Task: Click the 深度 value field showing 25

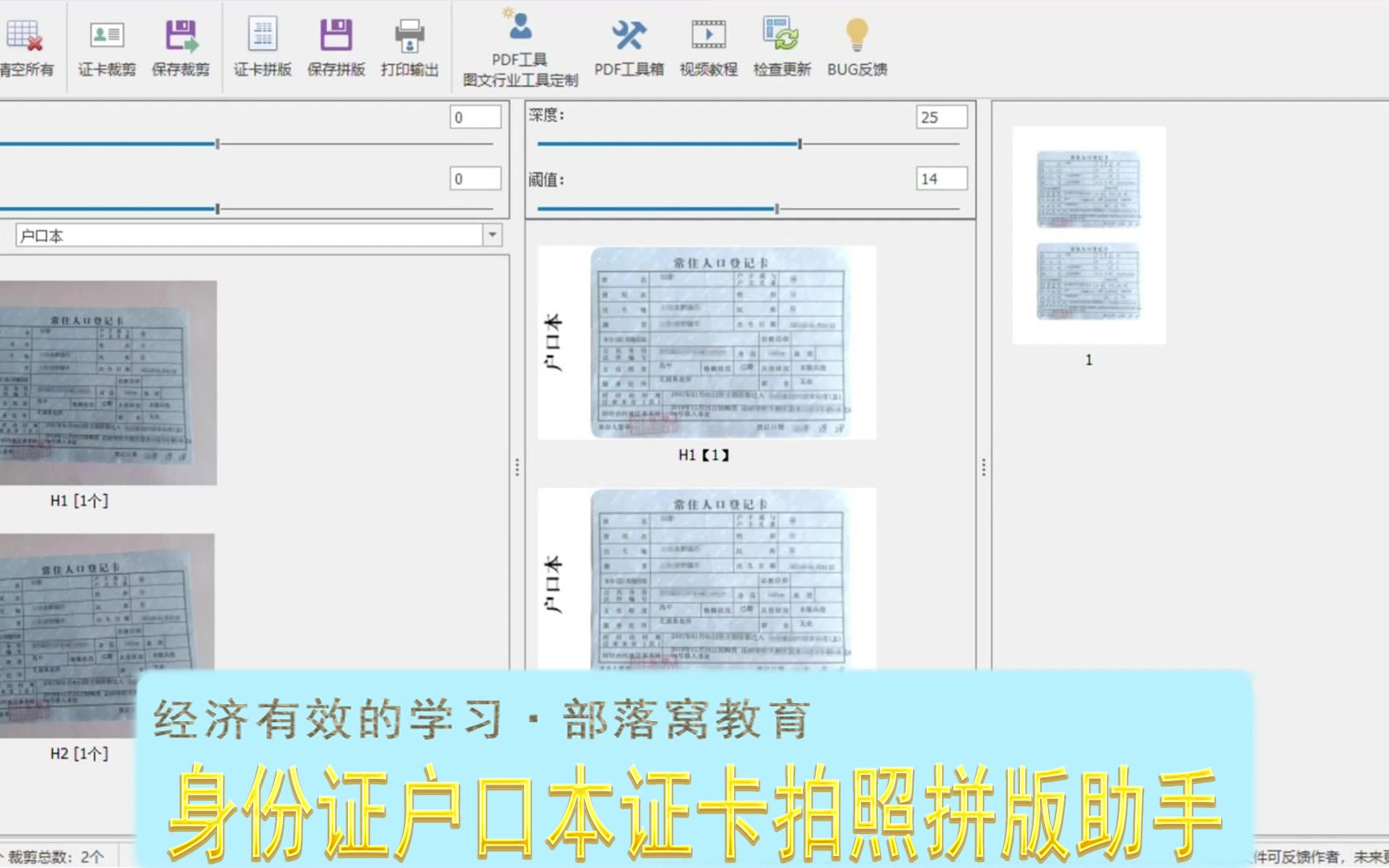Action: click(941, 117)
